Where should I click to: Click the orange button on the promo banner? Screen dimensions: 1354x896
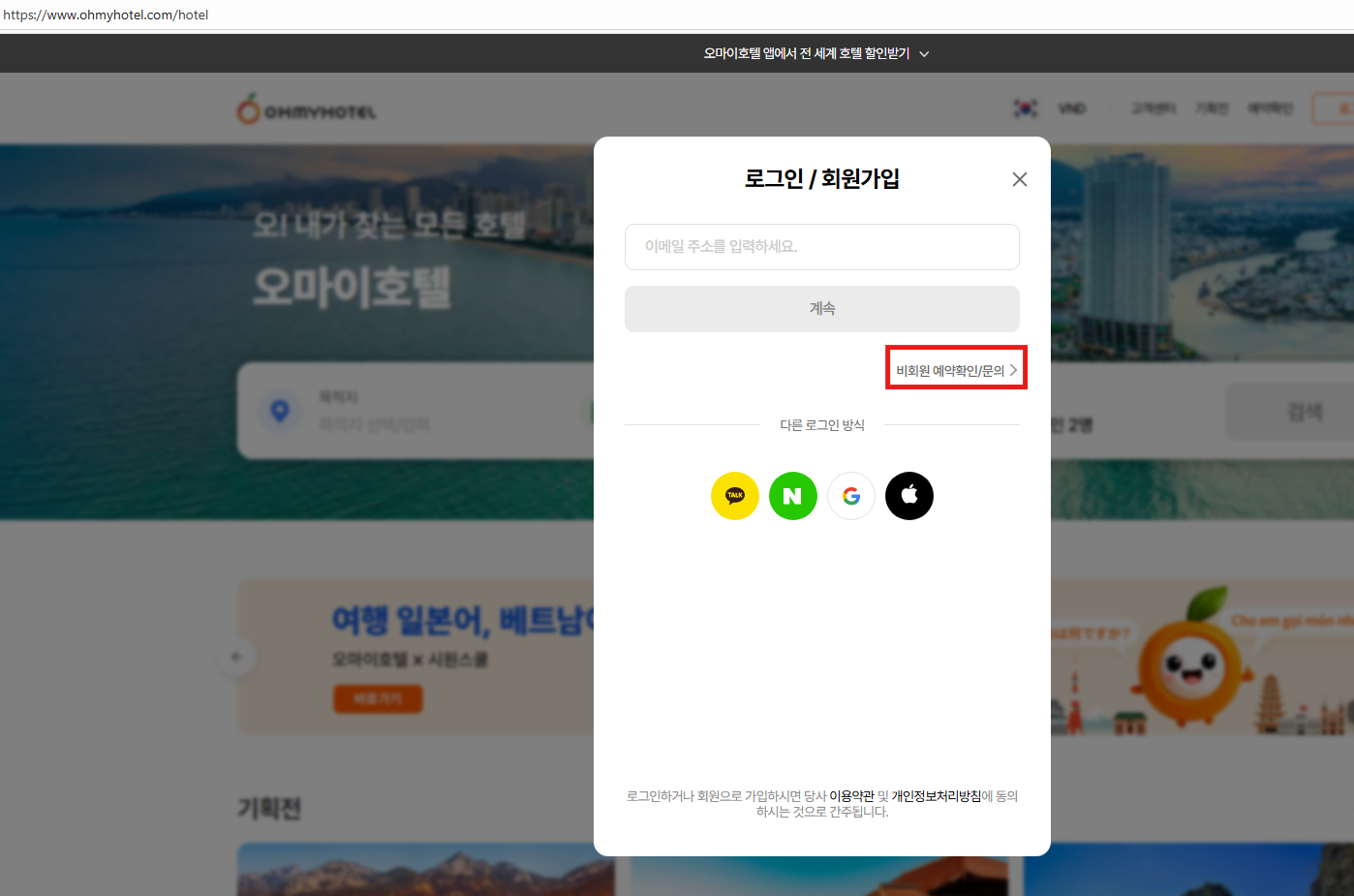(378, 698)
